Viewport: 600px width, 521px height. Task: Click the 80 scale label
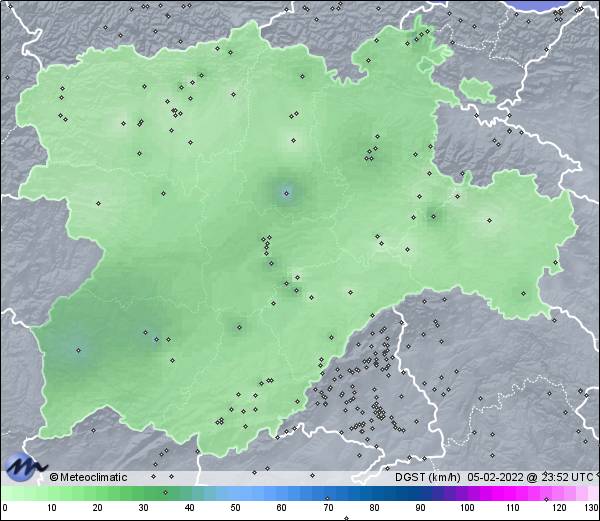tap(375, 508)
